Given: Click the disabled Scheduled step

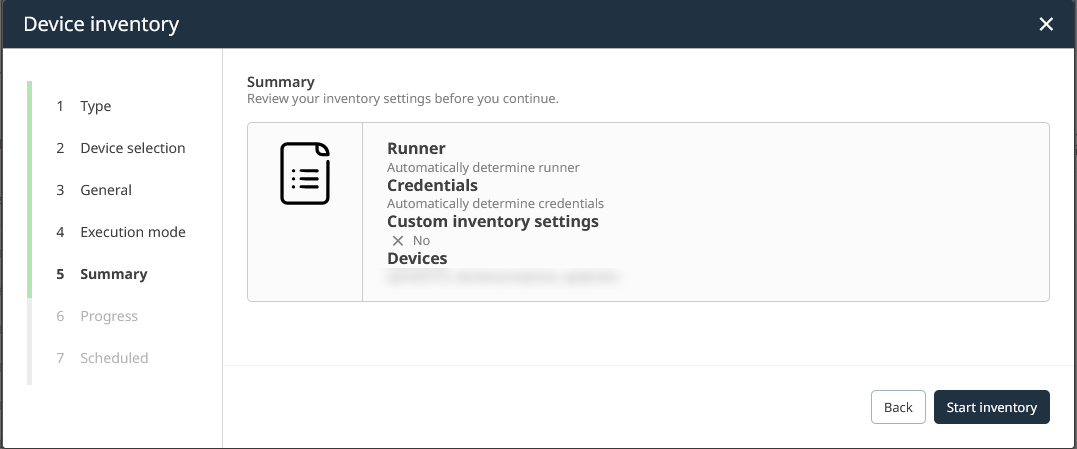Looking at the screenshot, I should click(114, 358).
